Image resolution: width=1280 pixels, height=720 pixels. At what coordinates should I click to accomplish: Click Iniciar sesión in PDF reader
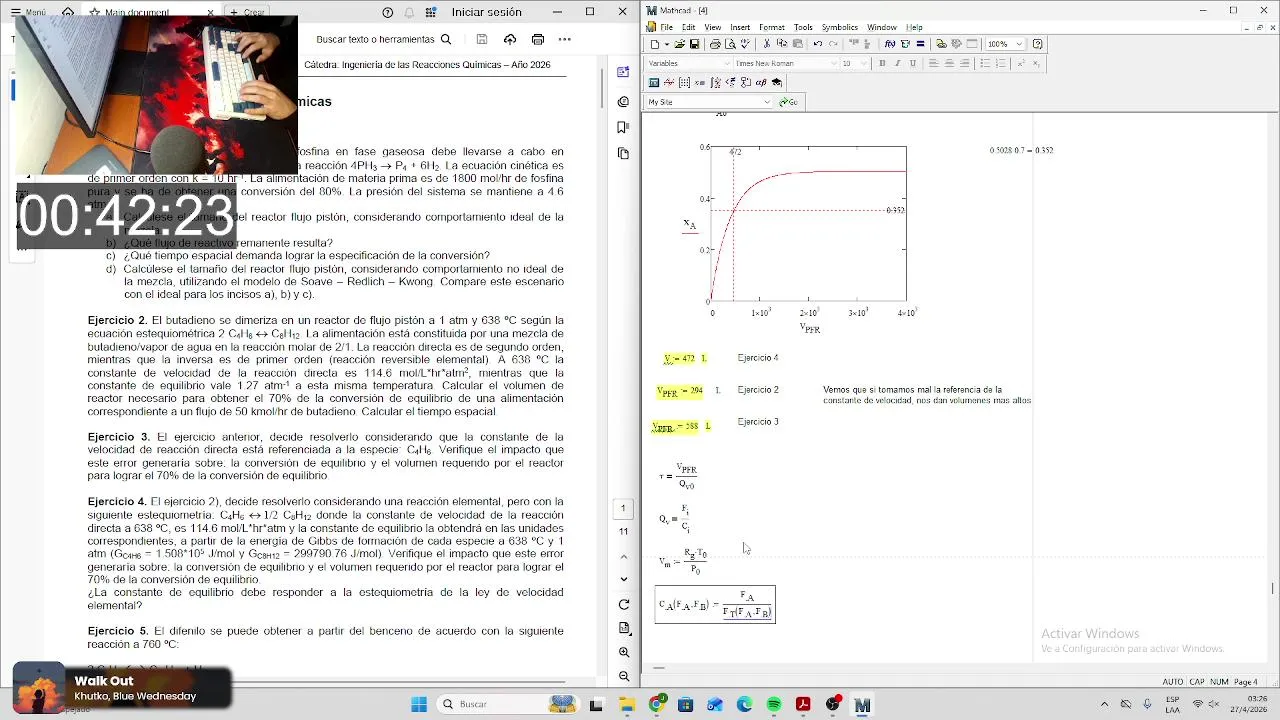click(x=486, y=12)
